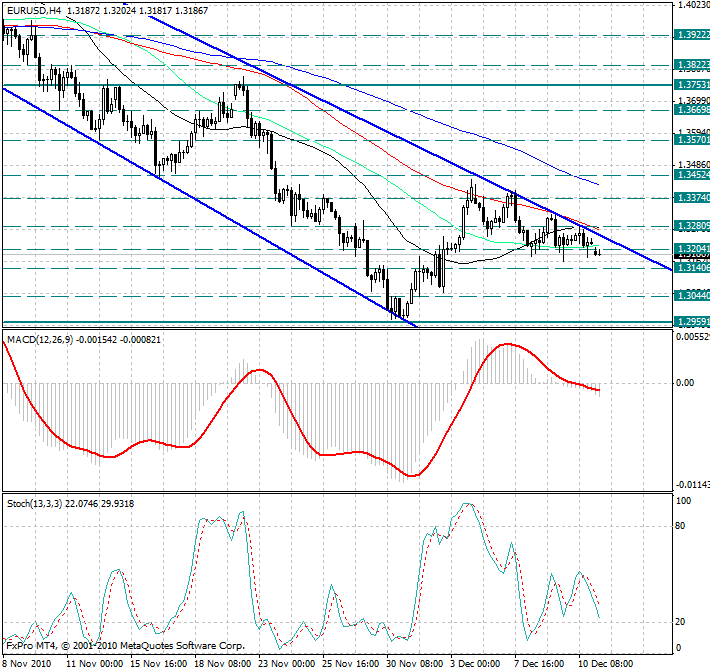Click the Stochastic 20 level axis value
This screenshot has height=671, width=710.
(x=680, y=622)
